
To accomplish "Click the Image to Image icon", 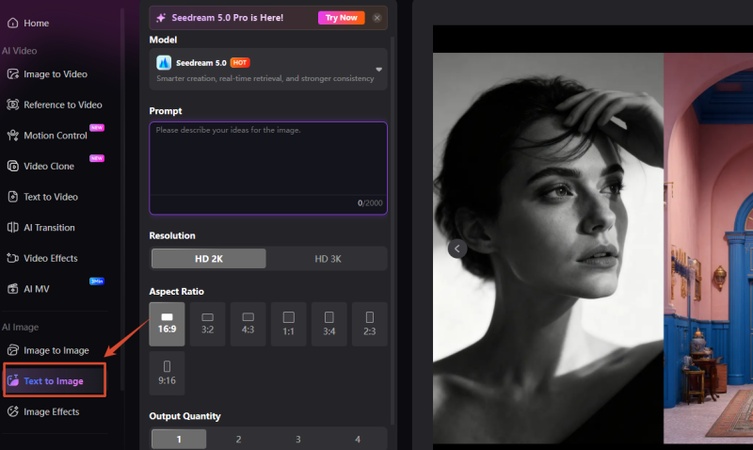I will coord(13,350).
